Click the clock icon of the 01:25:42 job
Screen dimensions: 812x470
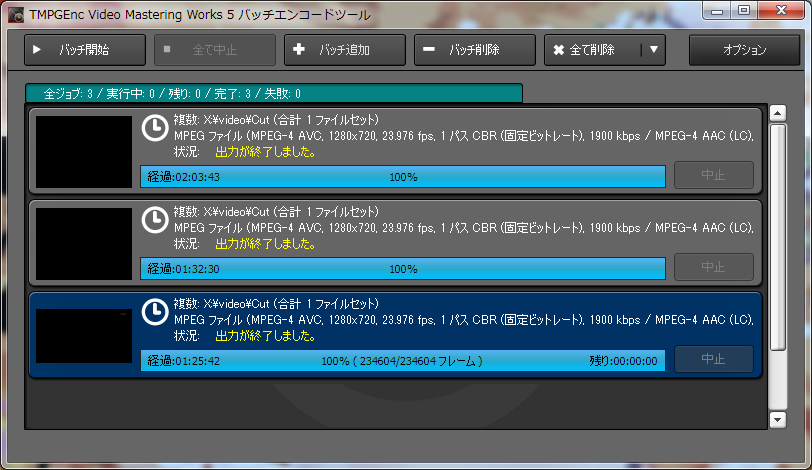[155, 312]
